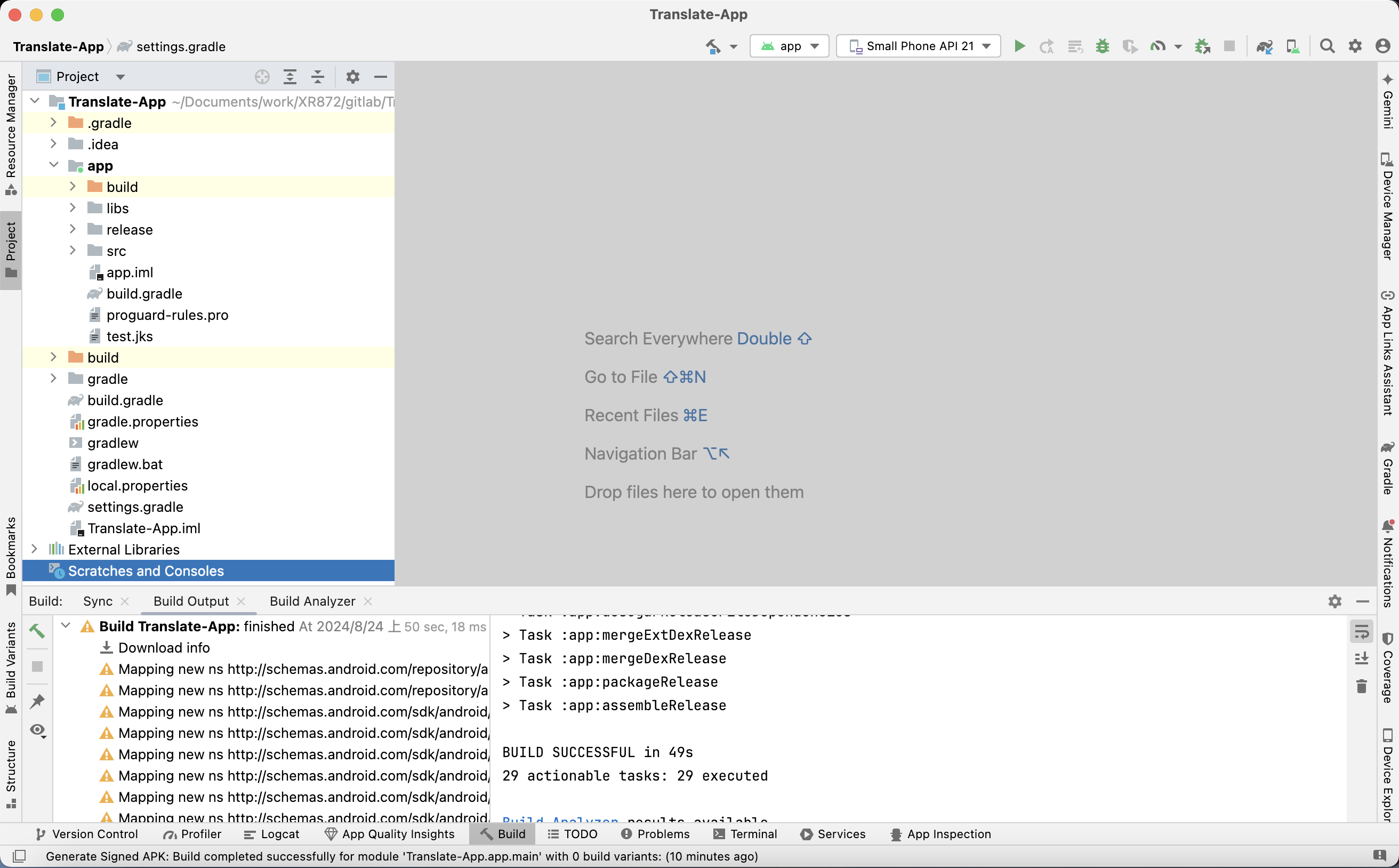Open Search Everywhere magnifier icon

tap(1327, 46)
